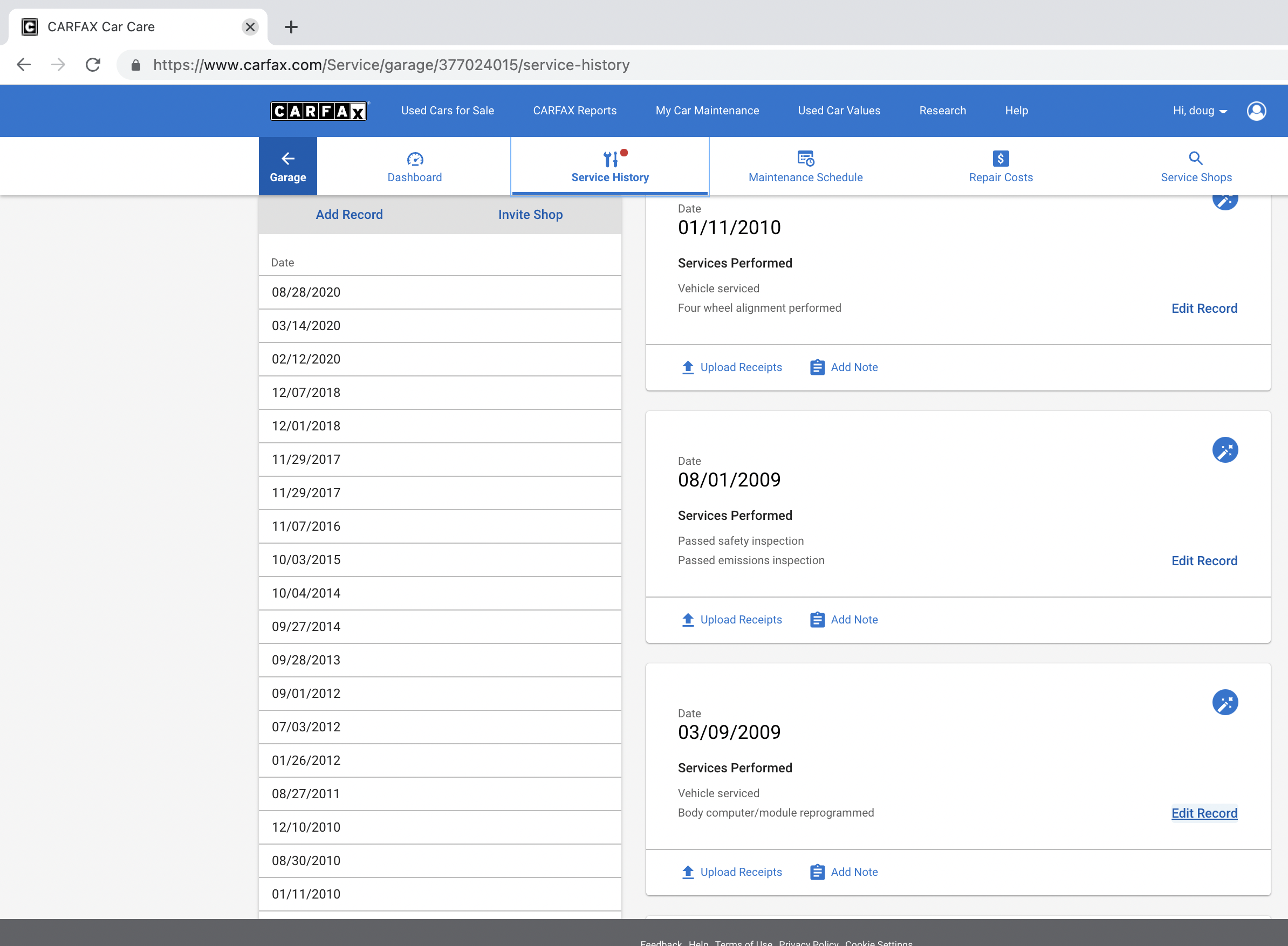1288x946 pixels.
Task: Select the 08/27/2011 date row
Action: click(440, 794)
